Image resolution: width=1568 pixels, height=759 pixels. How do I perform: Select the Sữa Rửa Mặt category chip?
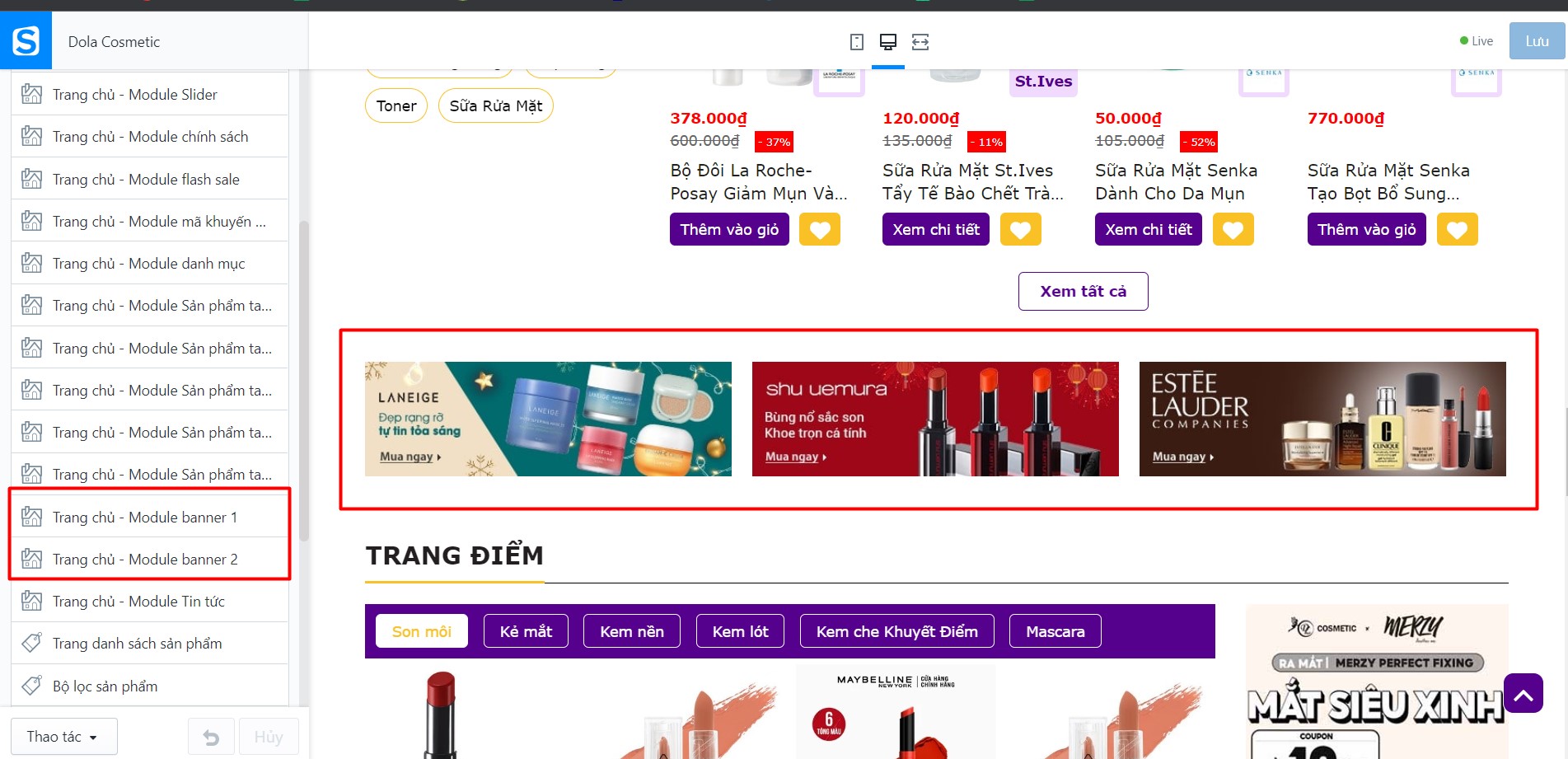496,105
